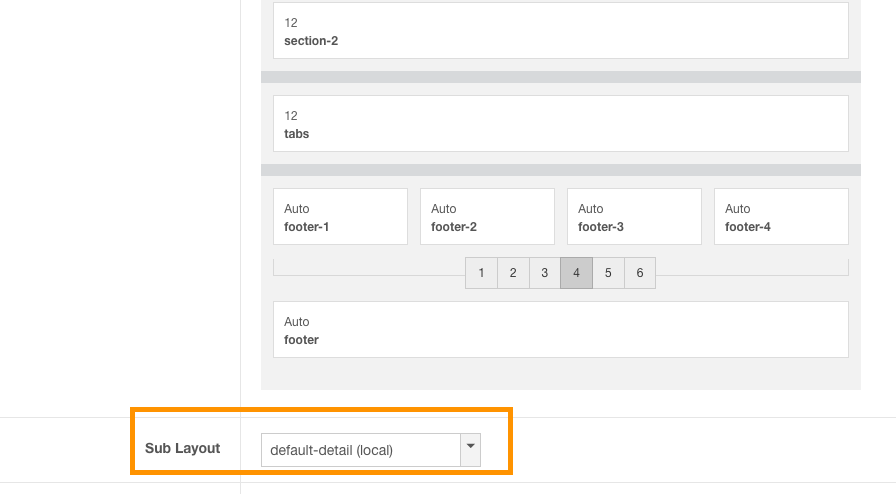This screenshot has width=896, height=494.
Task: Pick 6 columns for footer row
Action: click(x=639, y=273)
